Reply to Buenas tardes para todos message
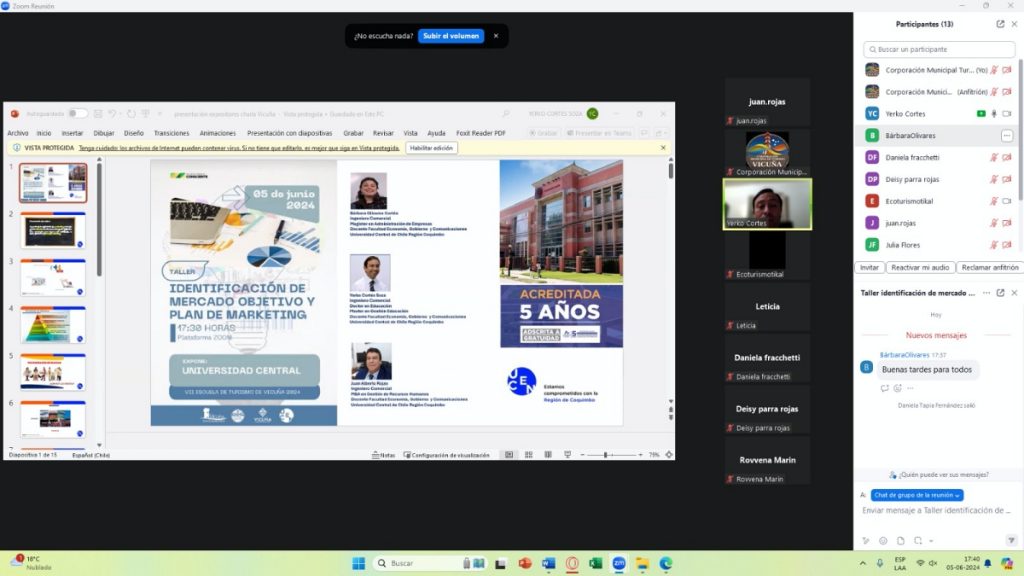 [884, 388]
